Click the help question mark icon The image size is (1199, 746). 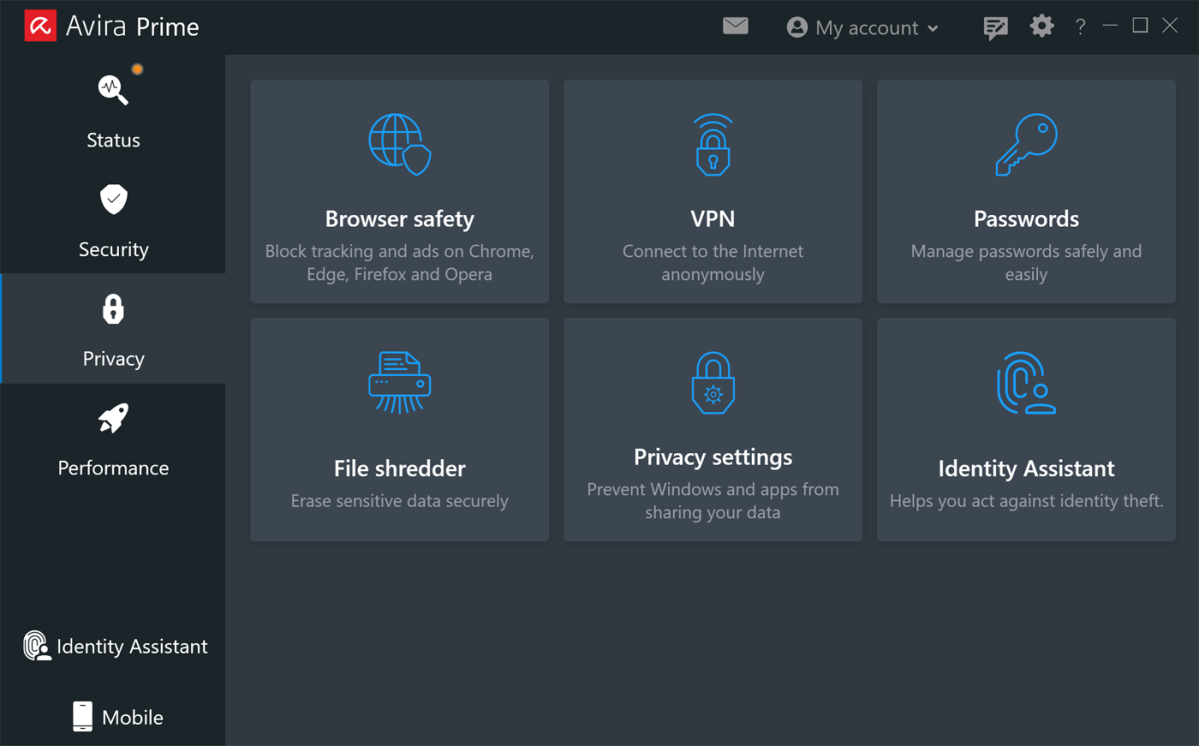tap(1080, 28)
